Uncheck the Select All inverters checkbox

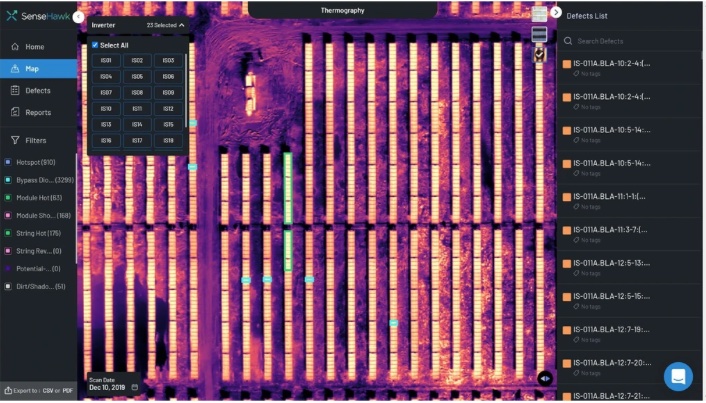tap(95, 45)
